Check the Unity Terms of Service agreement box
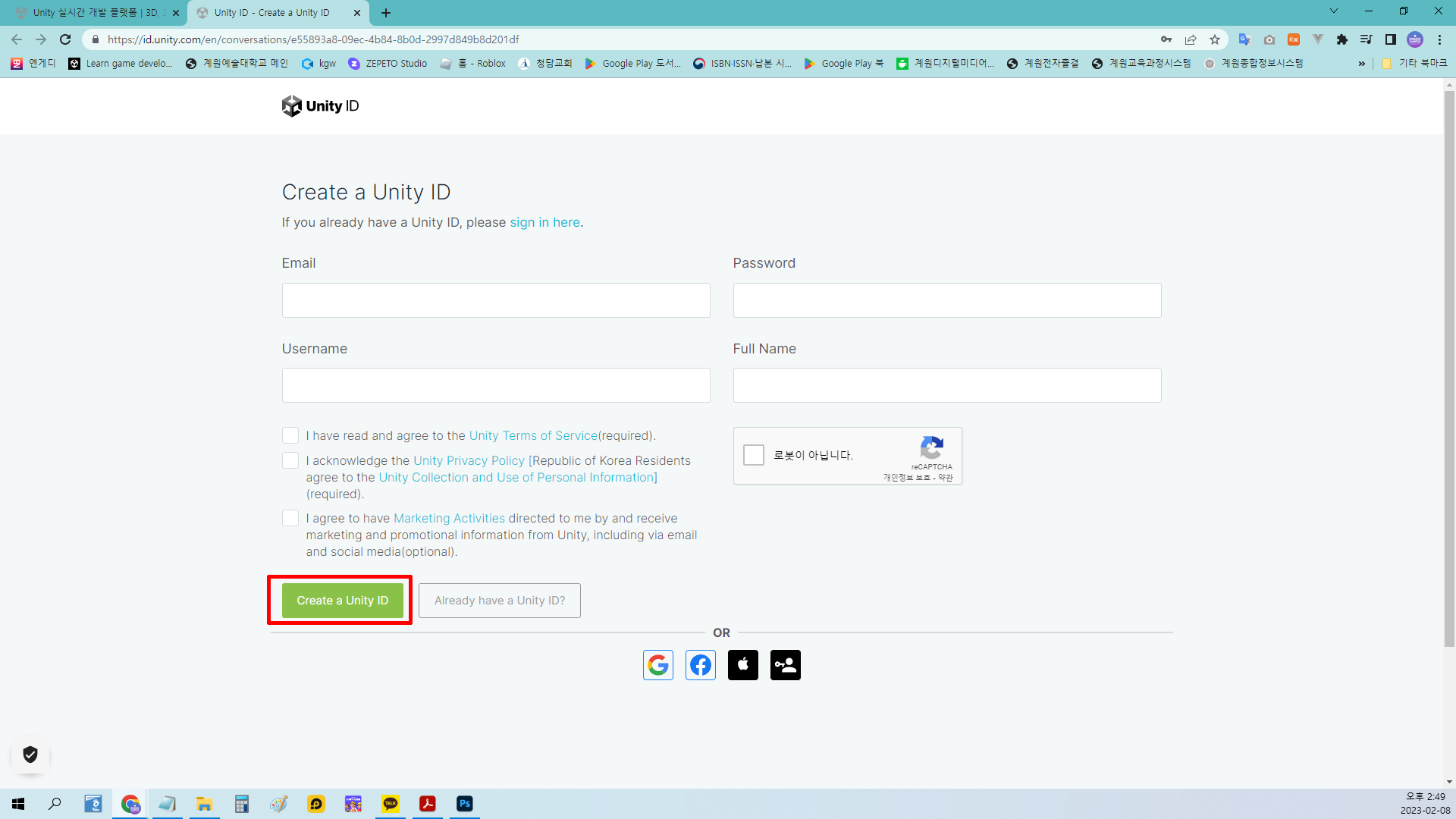The image size is (1456, 819). [290, 435]
